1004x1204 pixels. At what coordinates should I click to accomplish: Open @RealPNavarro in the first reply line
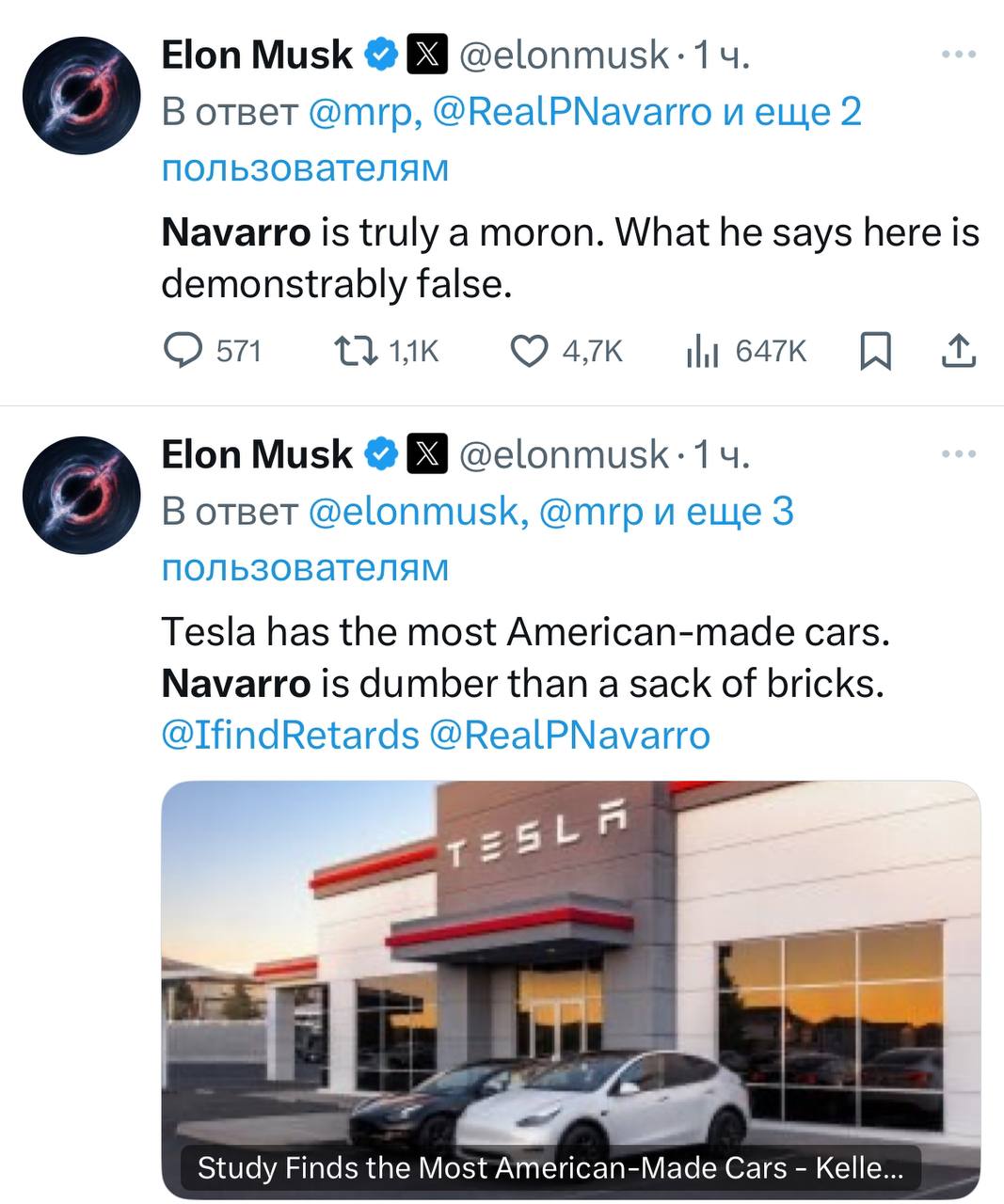pos(572,113)
